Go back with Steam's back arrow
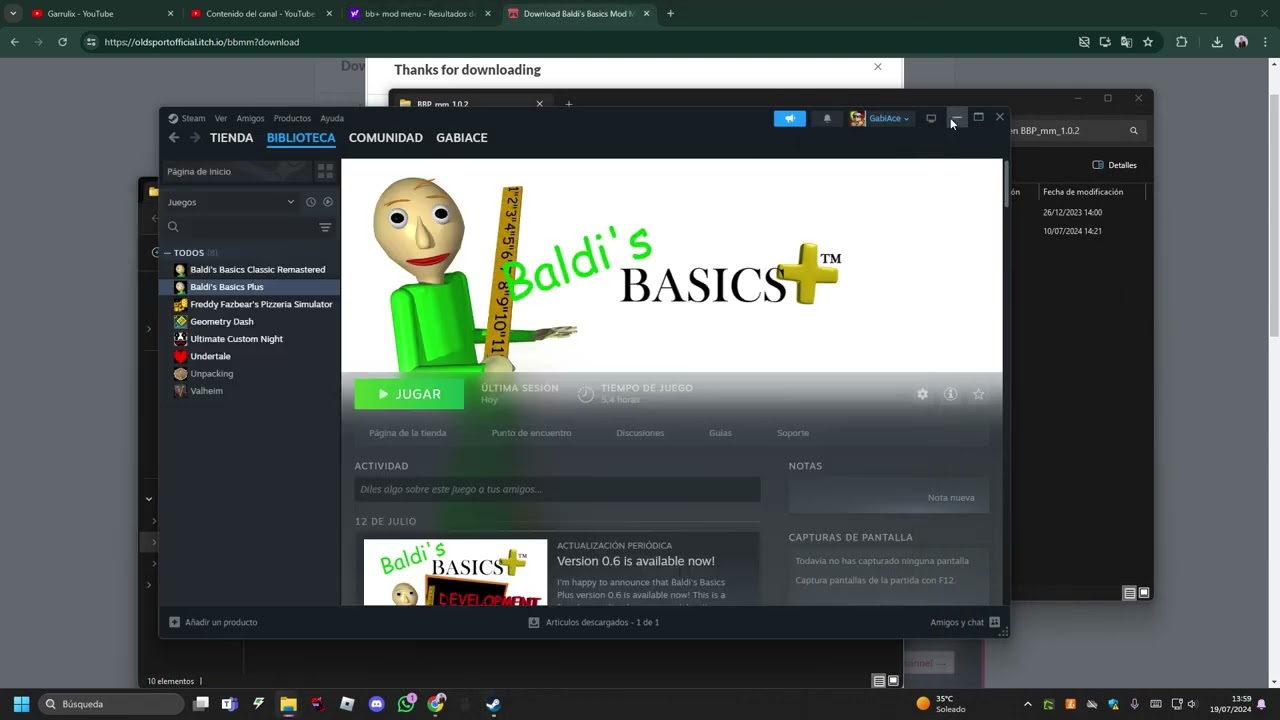Image resolution: width=1280 pixels, height=720 pixels. coord(174,138)
